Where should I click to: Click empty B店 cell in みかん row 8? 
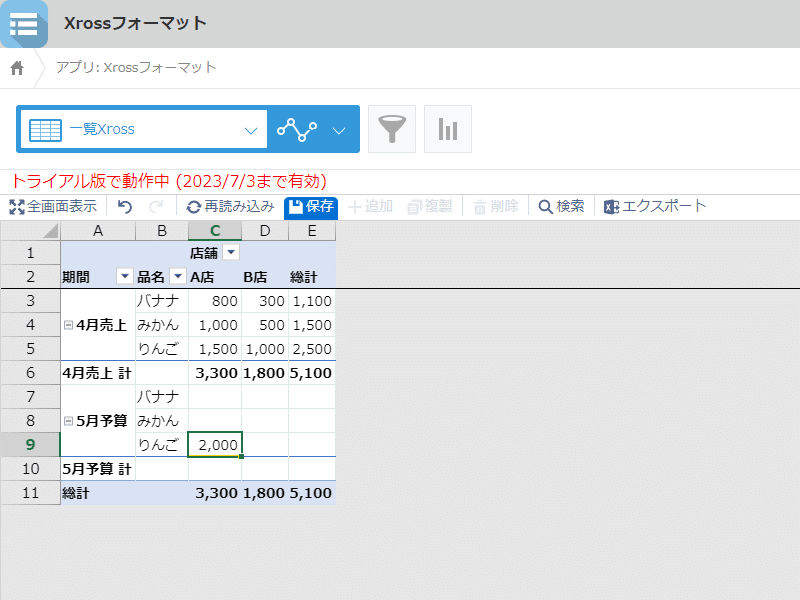point(265,421)
